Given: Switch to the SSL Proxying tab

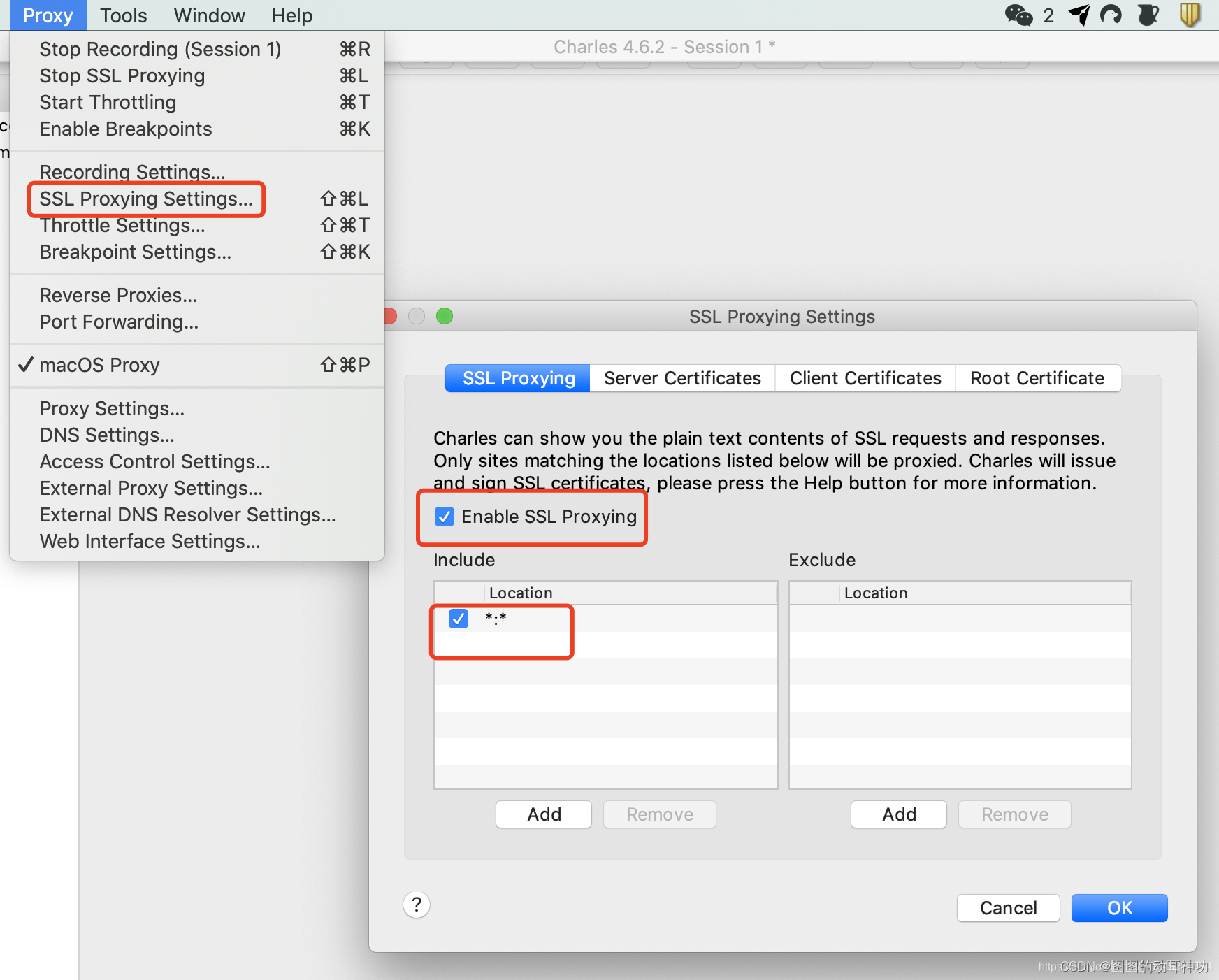Looking at the screenshot, I should pyautogui.click(x=518, y=378).
